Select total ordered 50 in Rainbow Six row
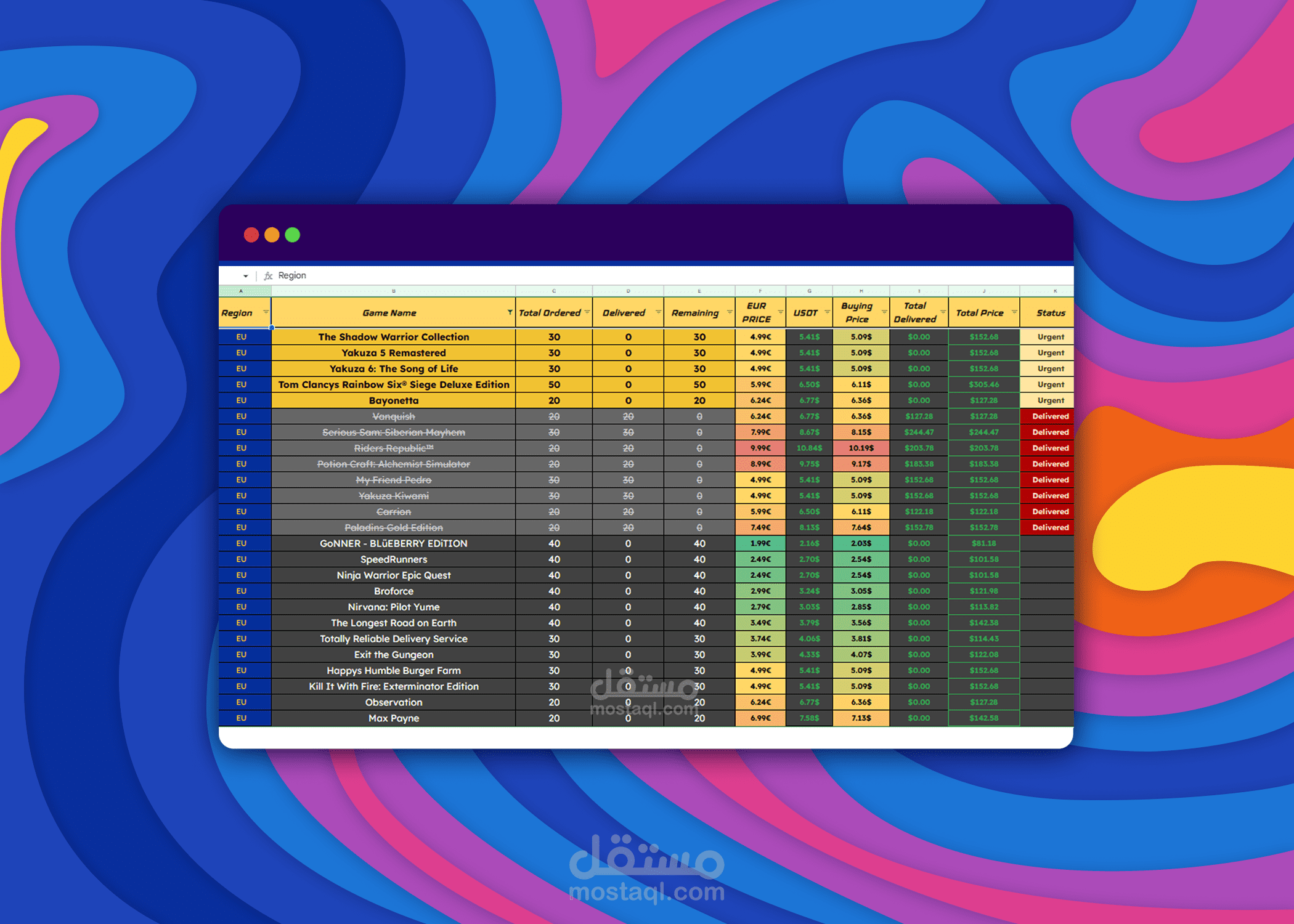The height and width of the screenshot is (924, 1294). tap(554, 384)
